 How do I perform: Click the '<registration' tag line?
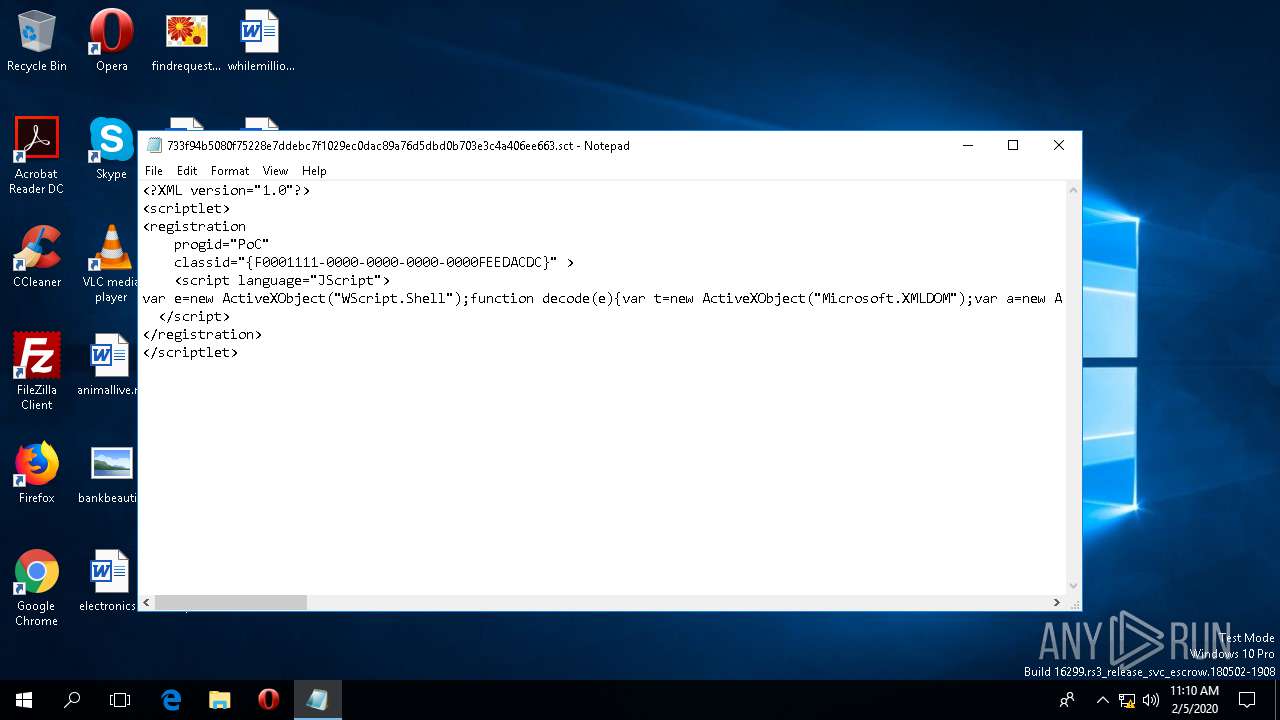[x=194, y=226]
